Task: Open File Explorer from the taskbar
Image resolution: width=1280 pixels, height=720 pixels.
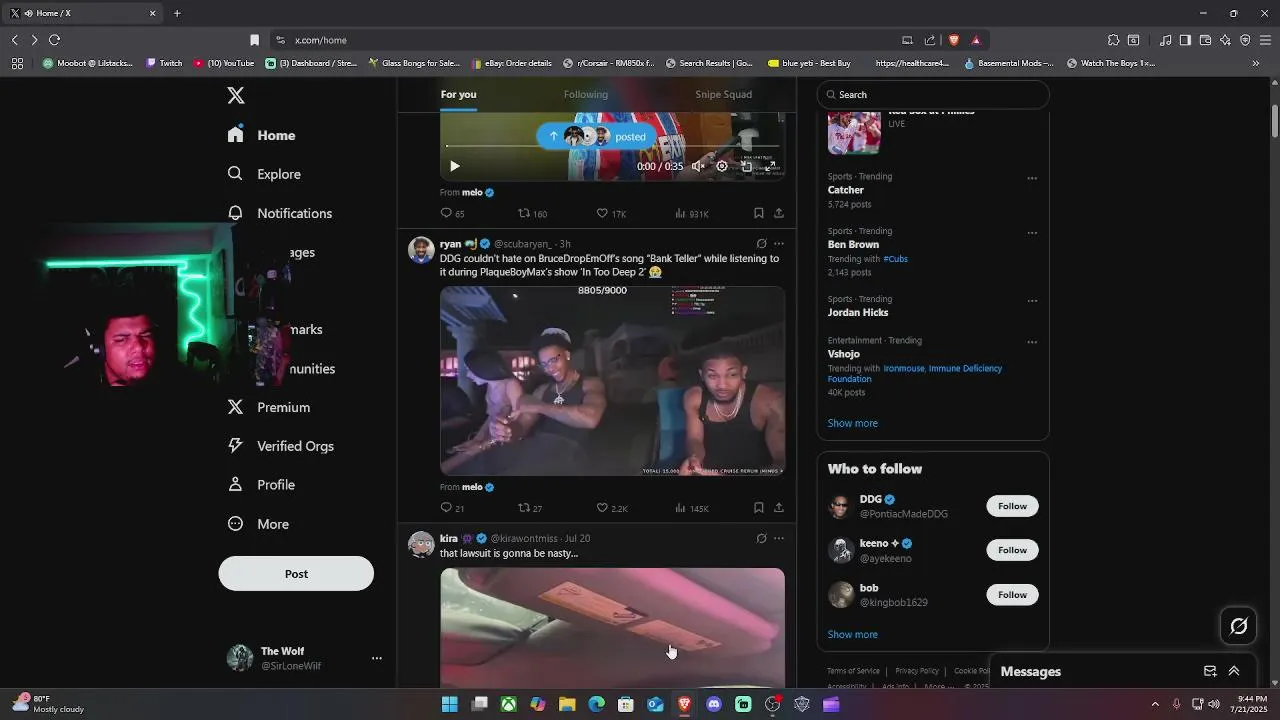Action: click(567, 704)
